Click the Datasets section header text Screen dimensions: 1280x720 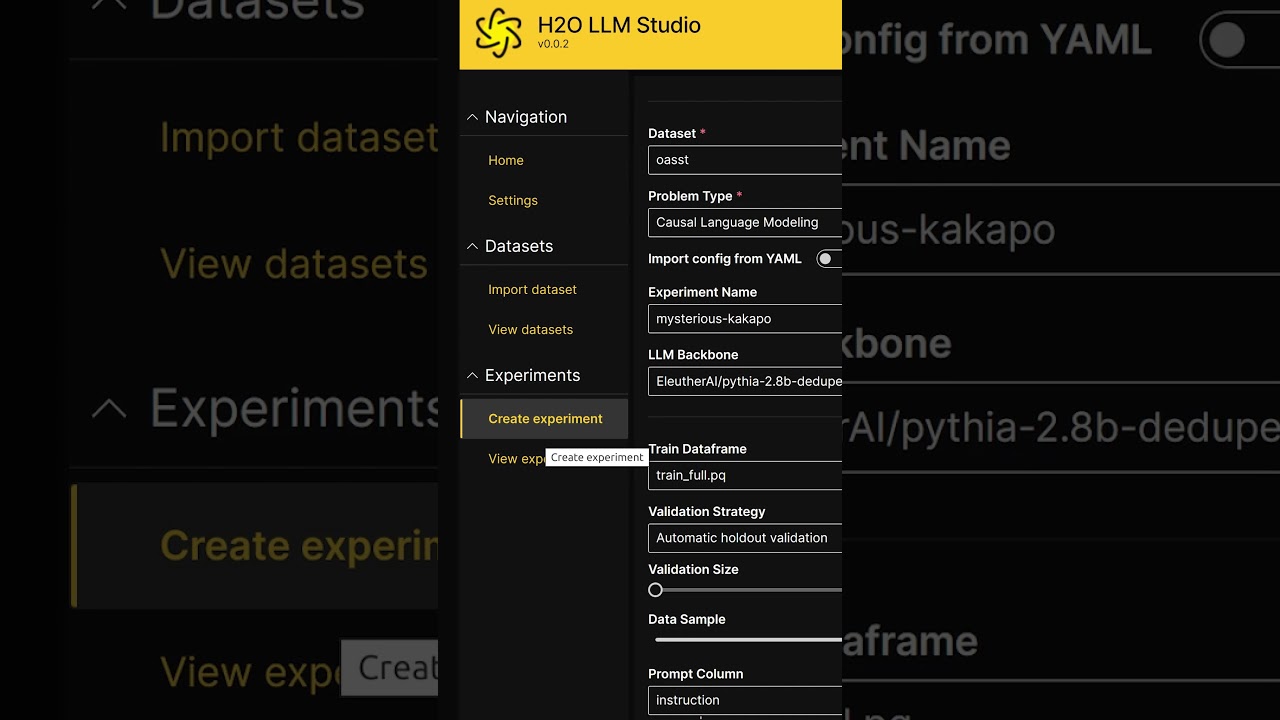[x=519, y=246]
